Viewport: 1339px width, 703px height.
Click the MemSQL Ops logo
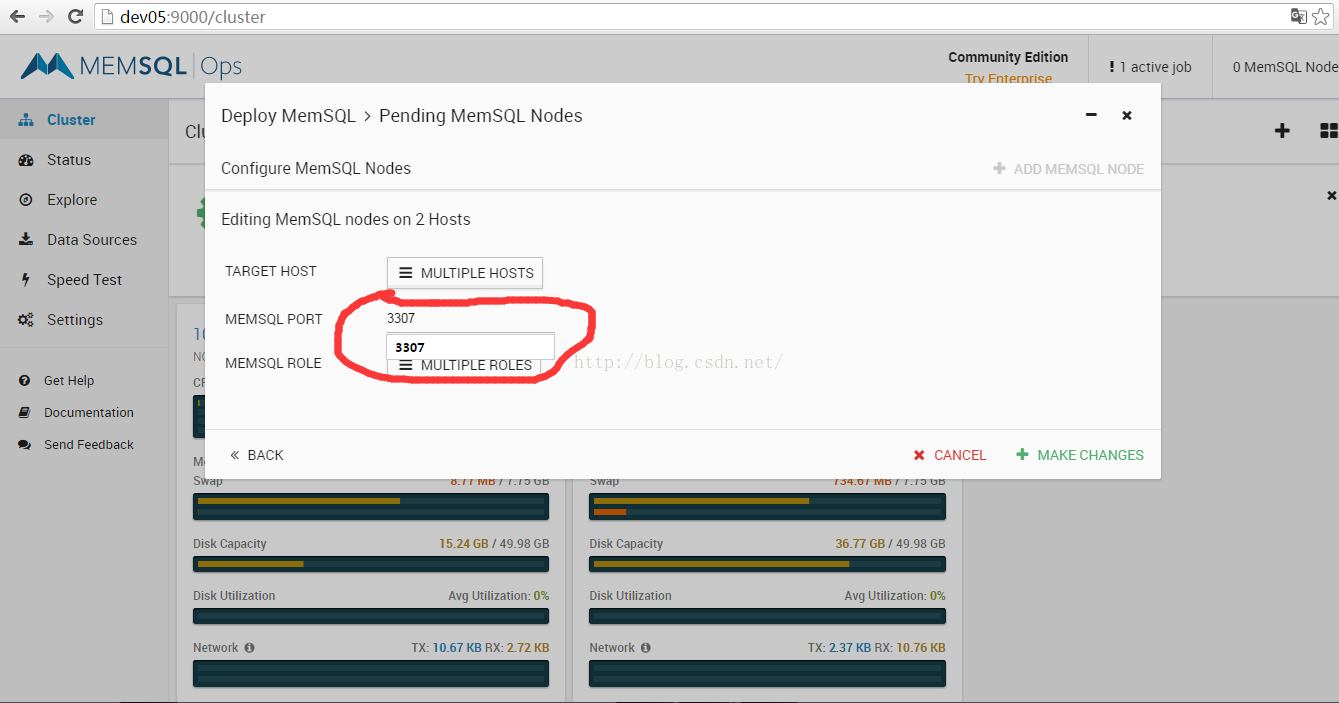click(x=131, y=66)
